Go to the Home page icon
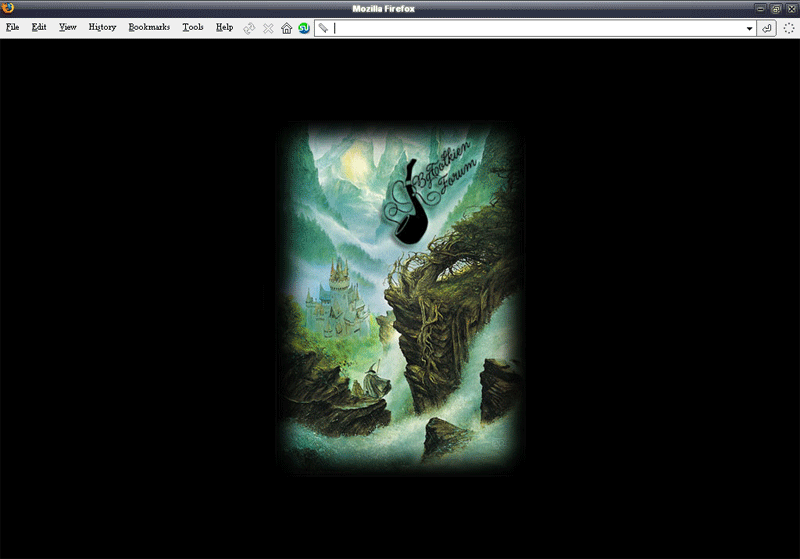The height and width of the screenshot is (559, 800). (286, 28)
